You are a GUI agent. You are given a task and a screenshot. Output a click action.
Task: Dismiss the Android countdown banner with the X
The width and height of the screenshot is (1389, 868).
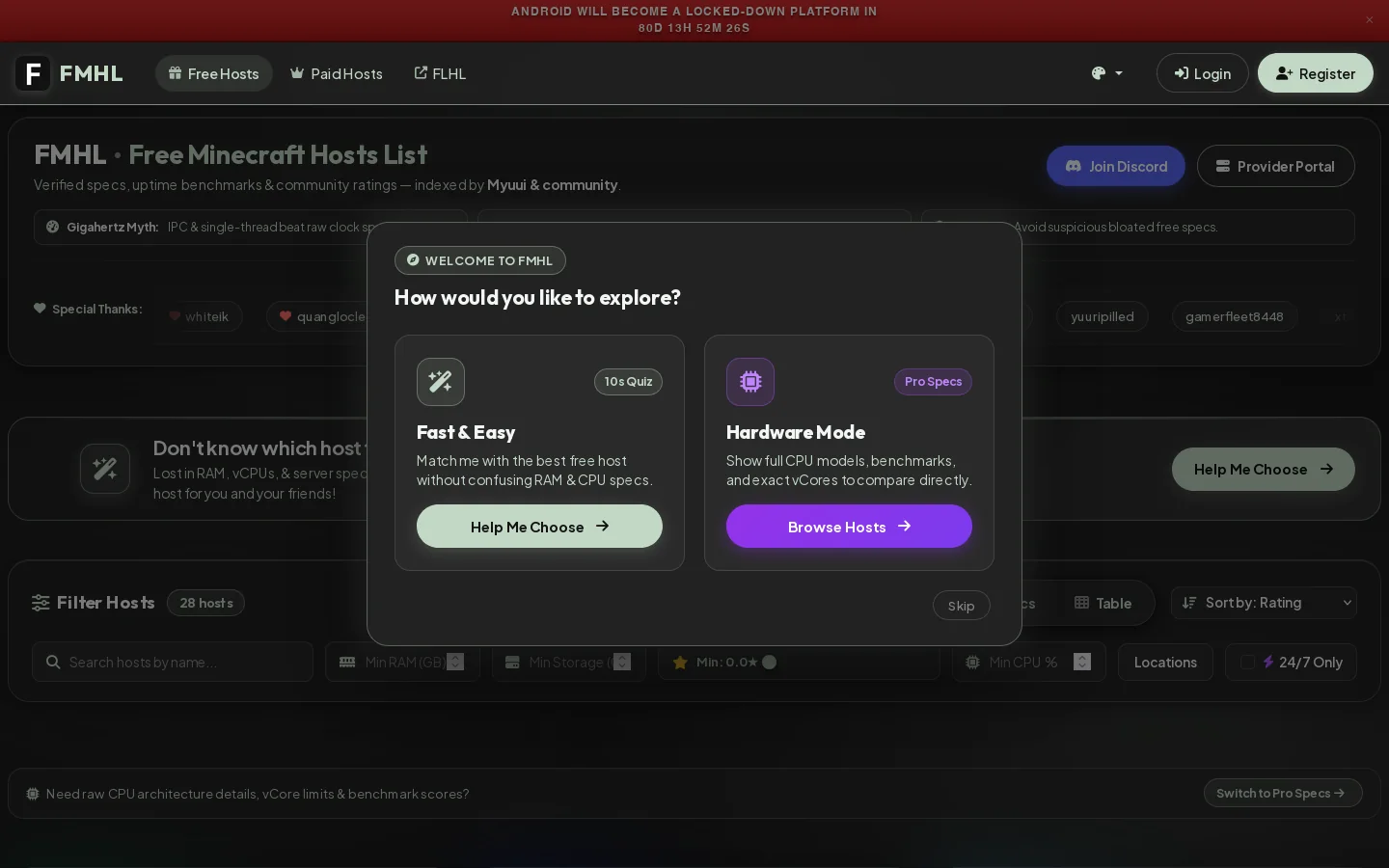[x=1370, y=20]
